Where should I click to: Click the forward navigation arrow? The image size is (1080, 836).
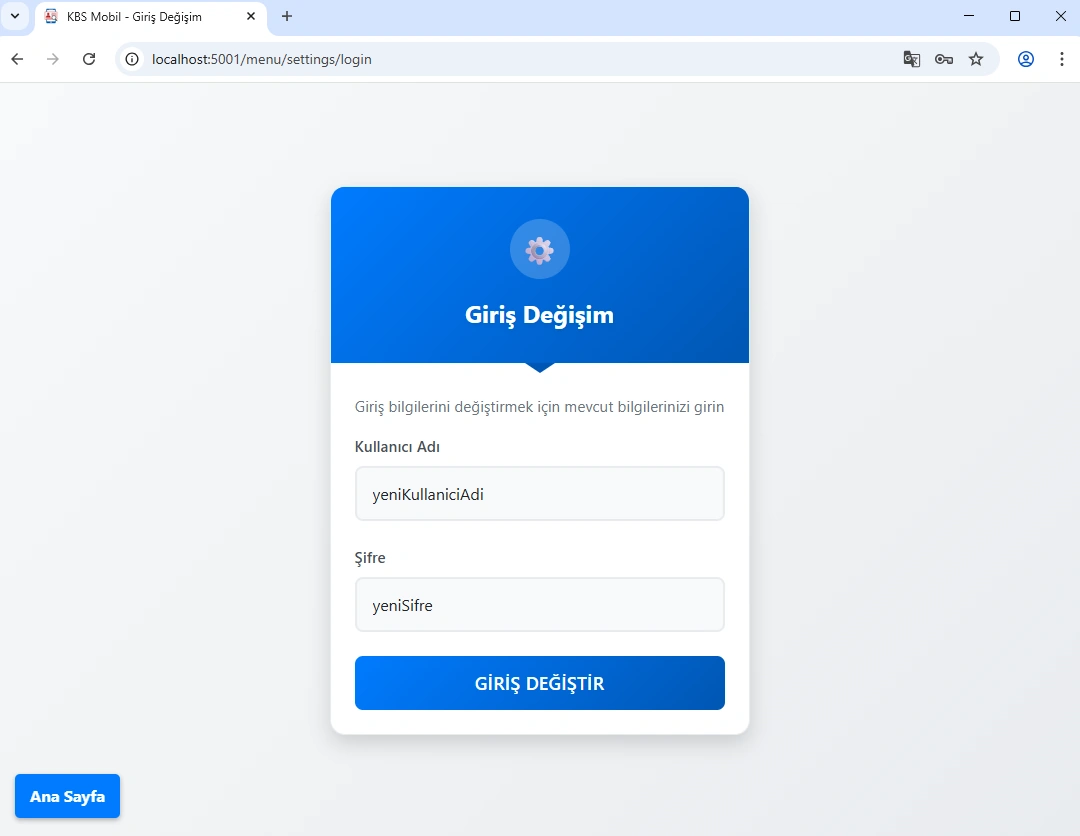pos(52,59)
